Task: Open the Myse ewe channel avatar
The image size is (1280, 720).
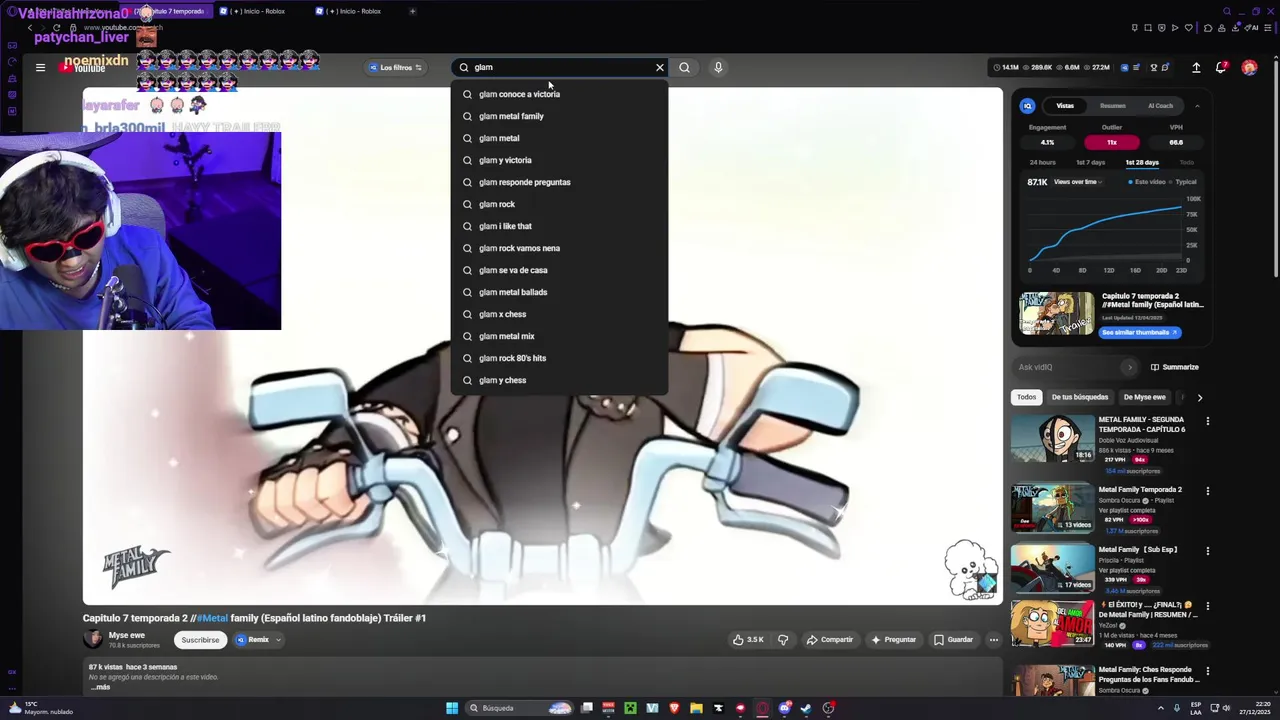Action: click(x=93, y=639)
